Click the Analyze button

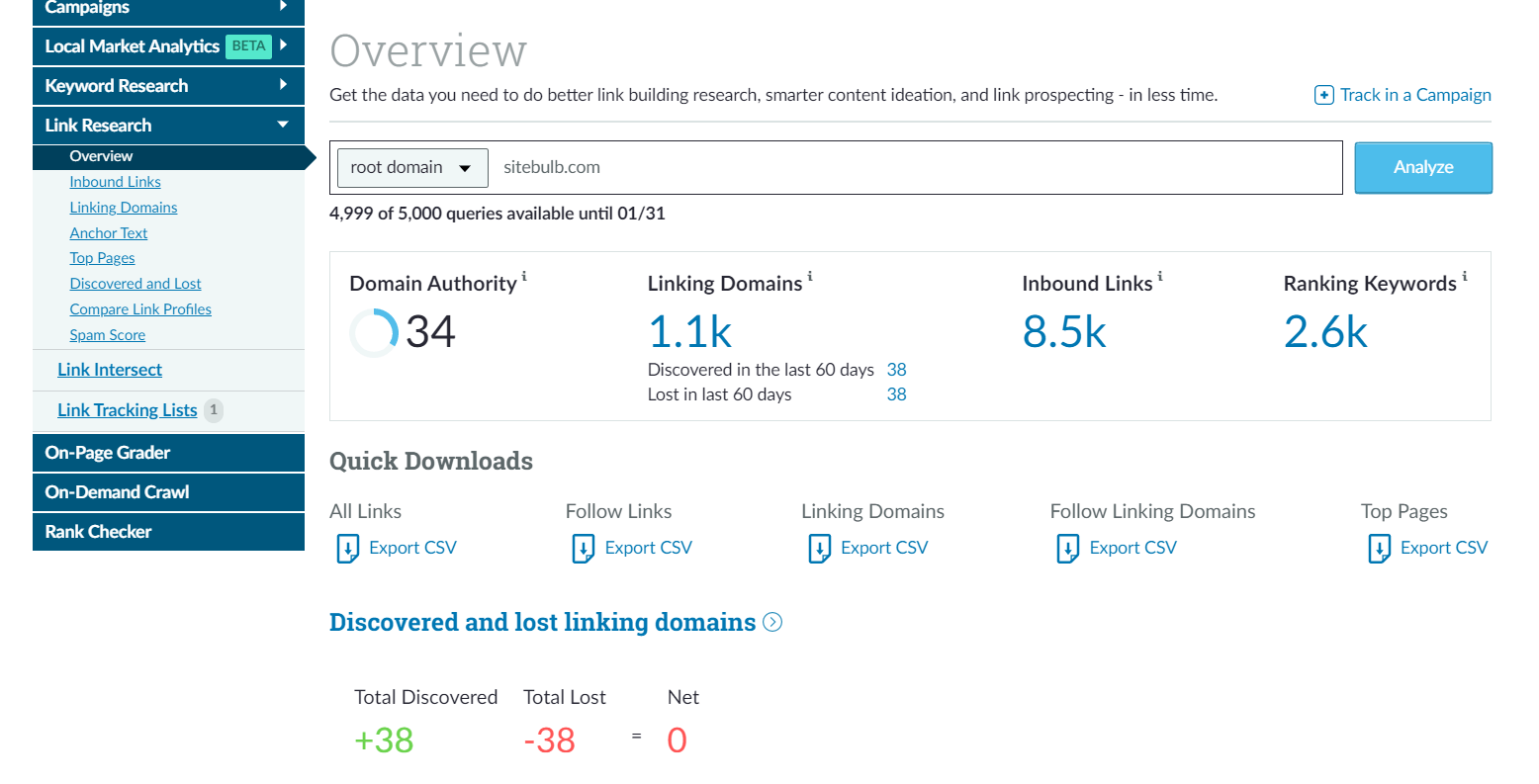click(1423, 167)
